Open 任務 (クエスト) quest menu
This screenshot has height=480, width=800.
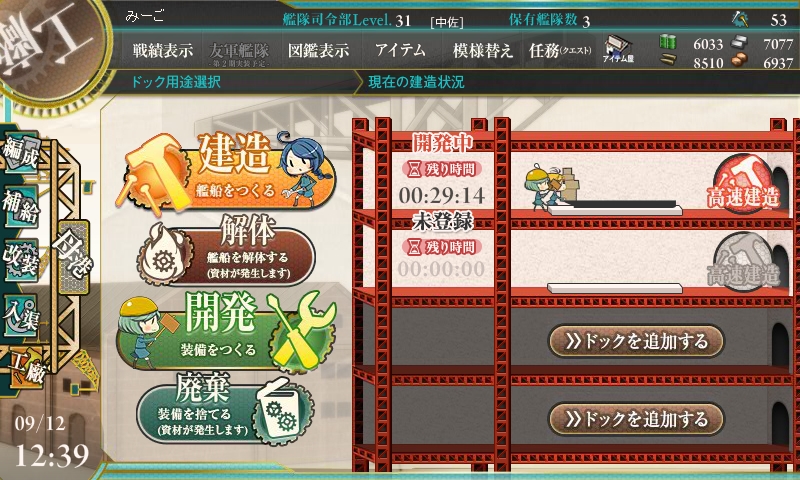point(560,50)
